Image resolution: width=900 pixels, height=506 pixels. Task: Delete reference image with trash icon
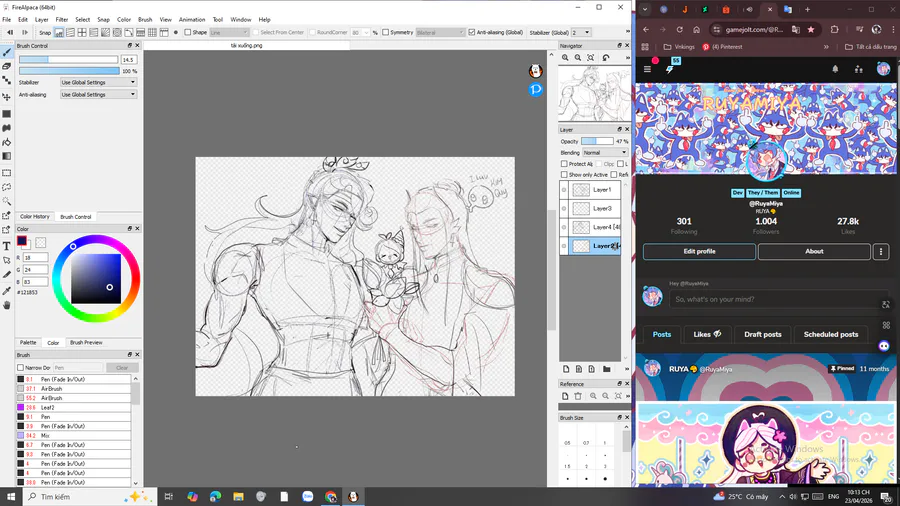point(578,396)
